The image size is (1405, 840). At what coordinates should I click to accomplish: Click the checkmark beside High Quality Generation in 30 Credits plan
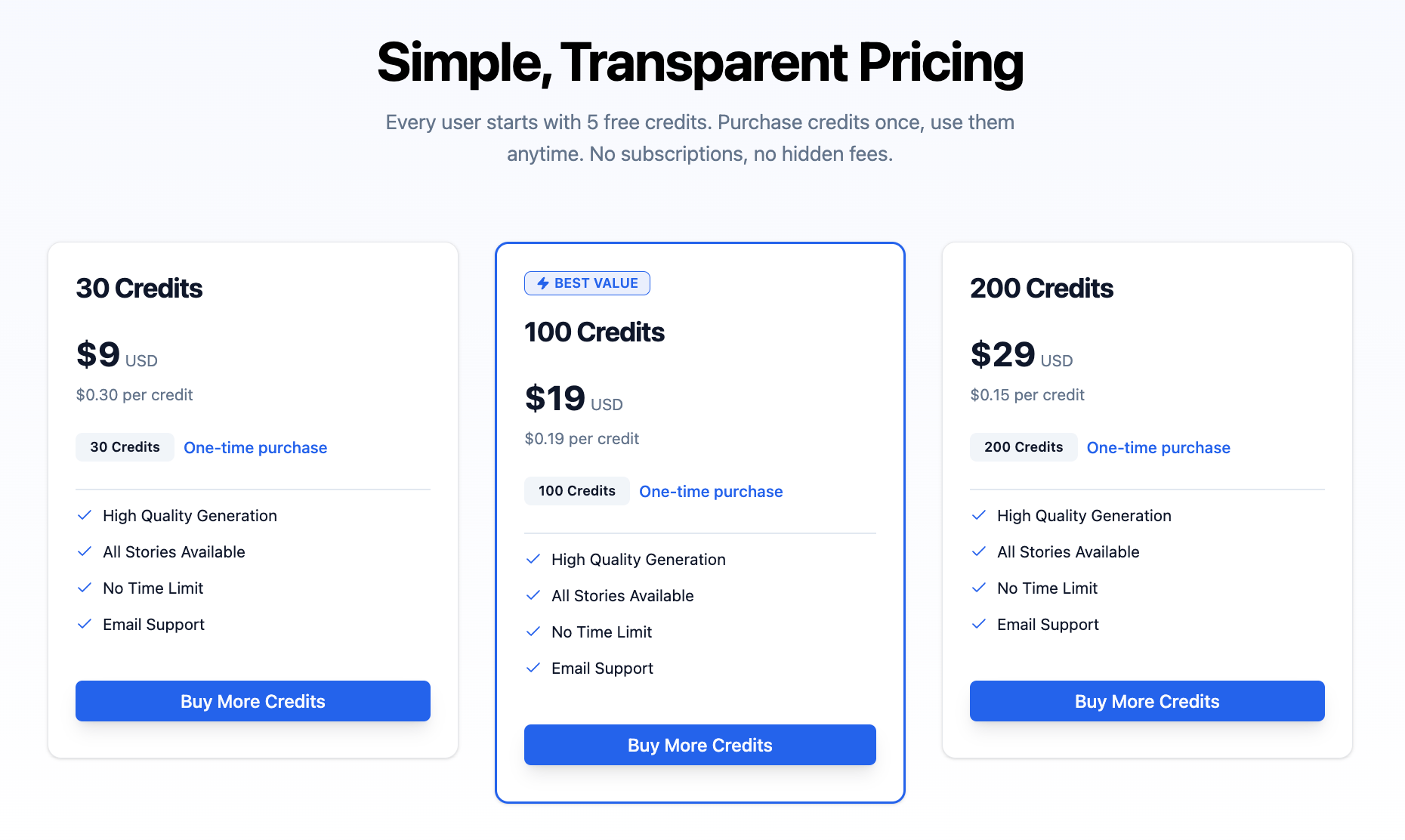85,515
